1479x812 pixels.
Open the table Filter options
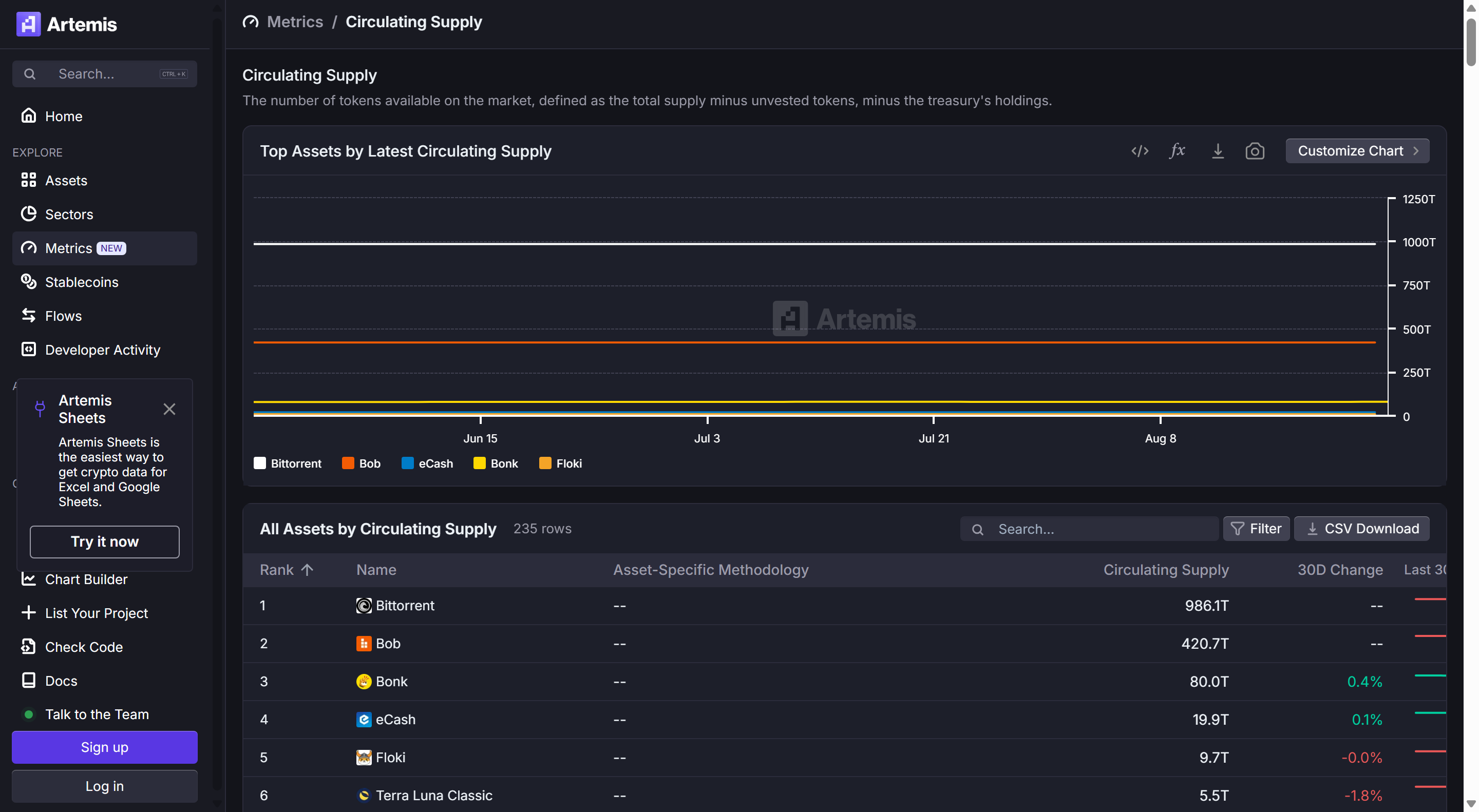click(x=1256, y=529)
